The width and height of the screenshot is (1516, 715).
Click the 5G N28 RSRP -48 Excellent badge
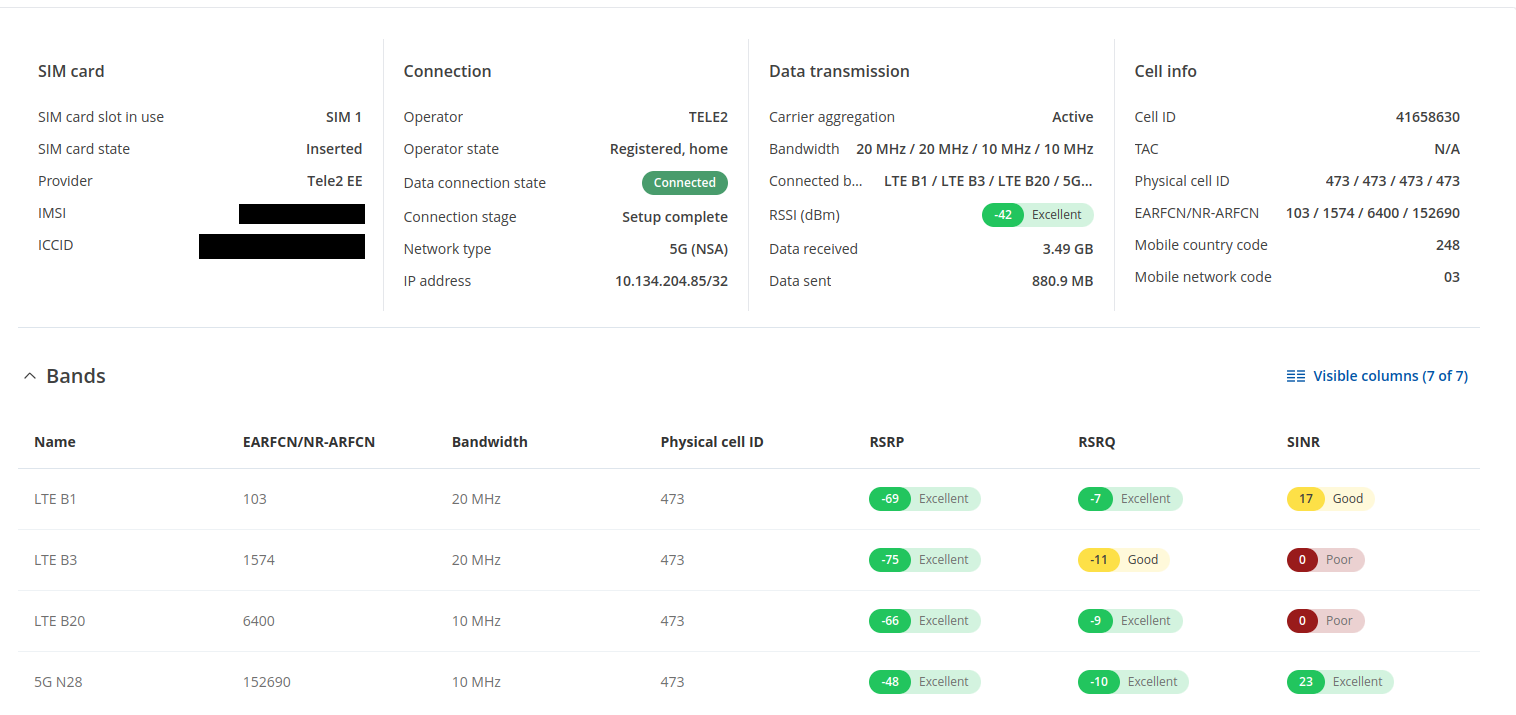pos(925,682)
